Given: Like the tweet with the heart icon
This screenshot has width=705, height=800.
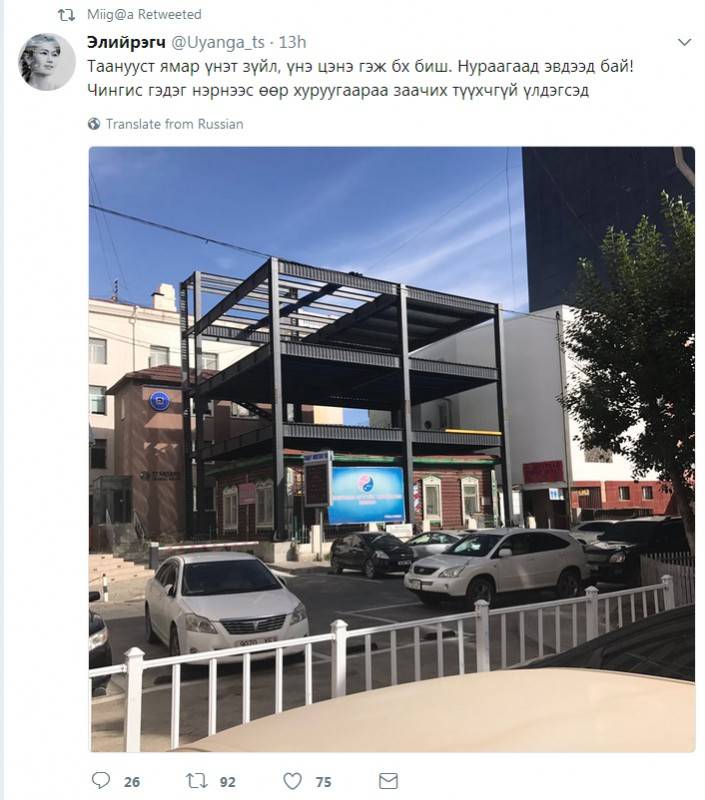Looking at the screenshot, I should (292, 781).
